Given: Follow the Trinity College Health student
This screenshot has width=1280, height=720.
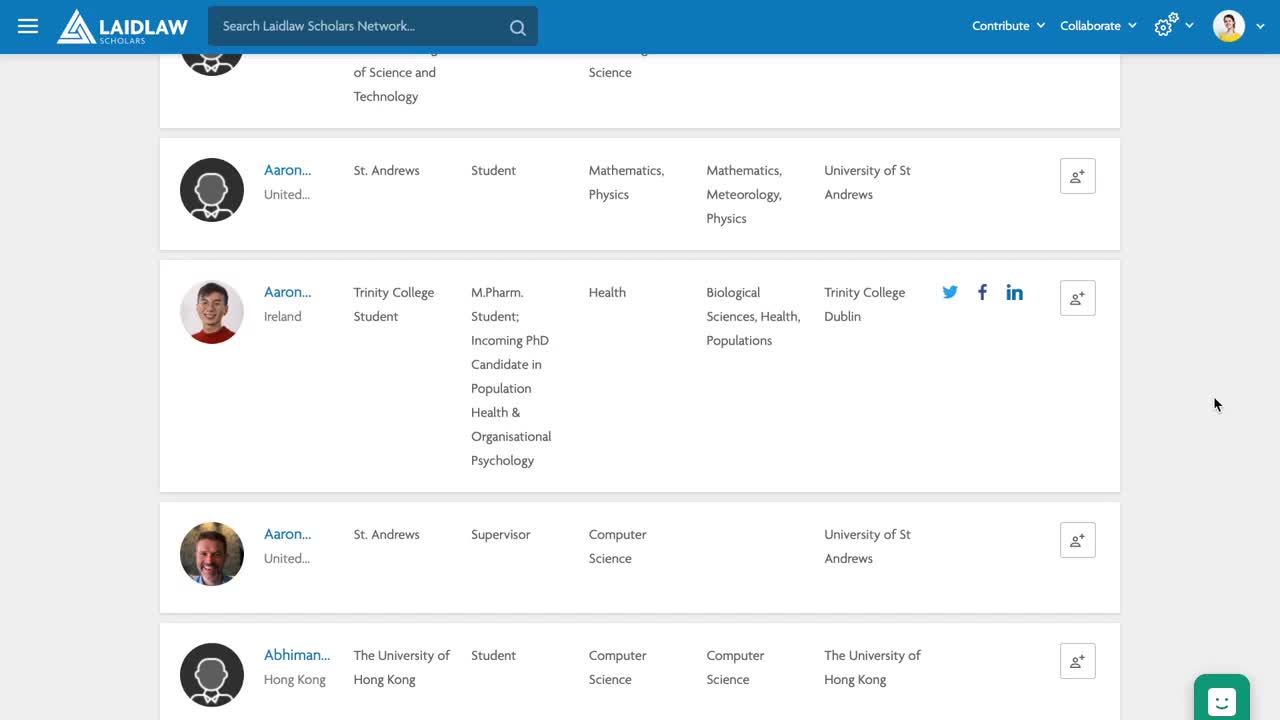Looking at the screenshot, I should click(1077, 298).
